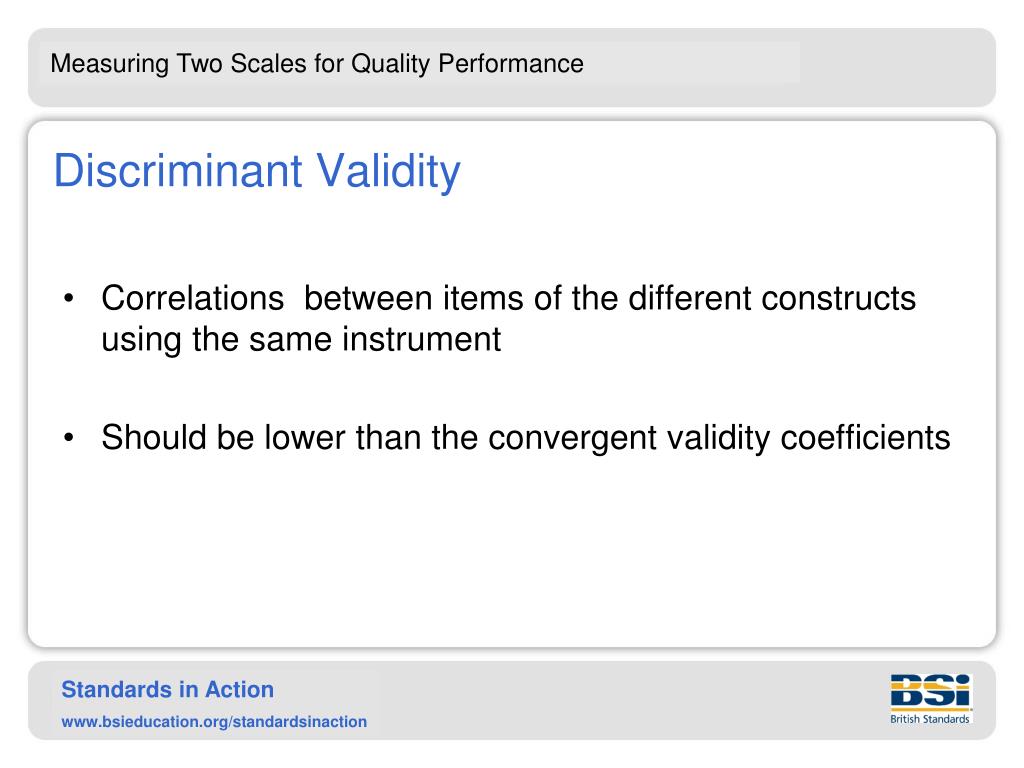Click the second bullet point marker

click(69, 438)
